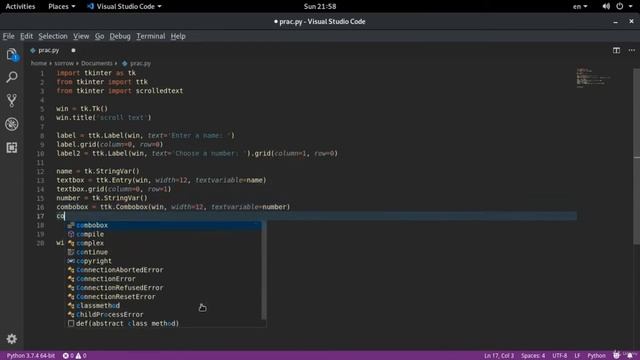Click Activities in the GNOME top bar

pyautogui.click(x=20, y=6)
